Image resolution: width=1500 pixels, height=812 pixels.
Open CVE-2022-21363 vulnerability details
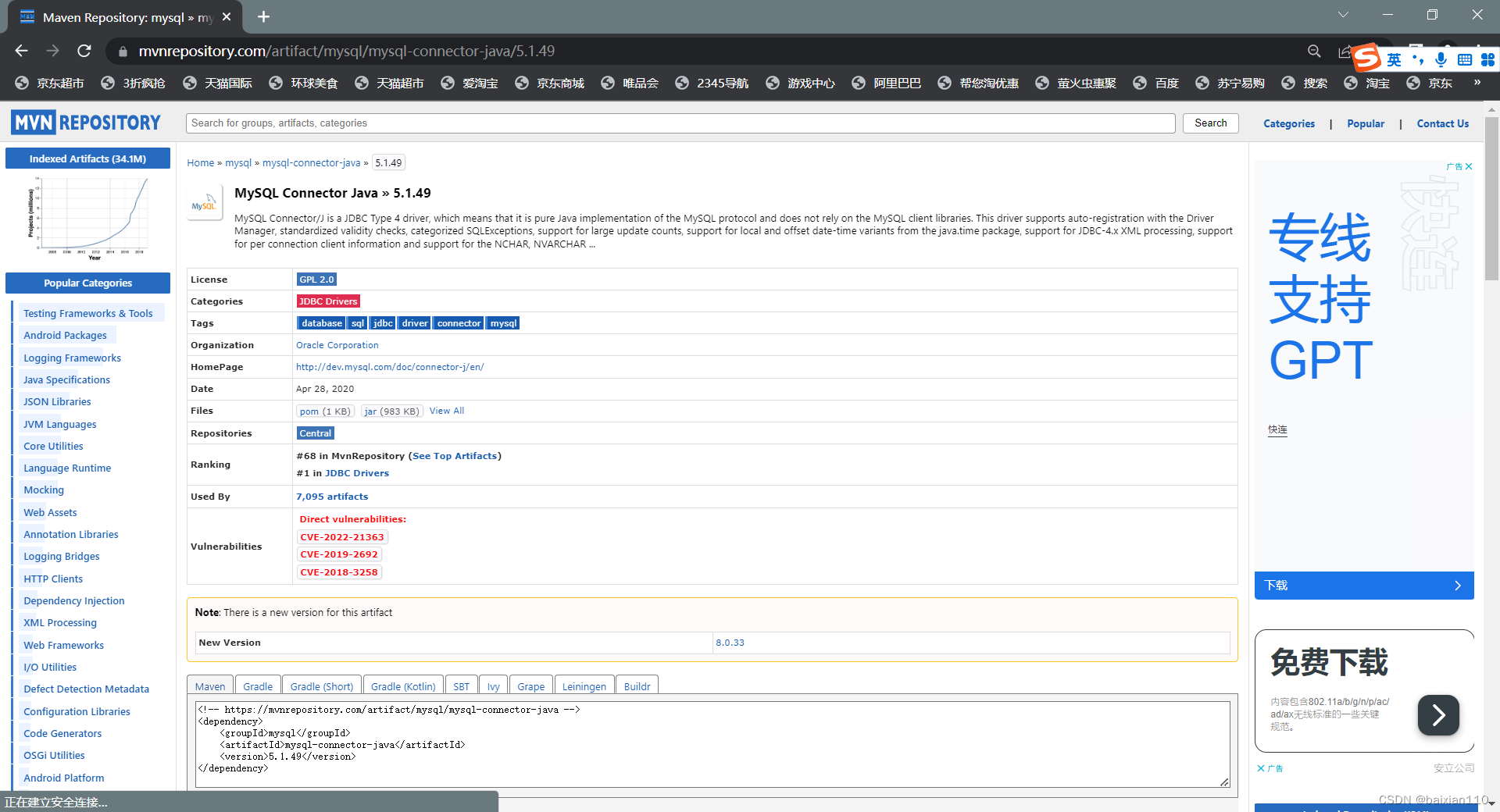pos(342,537)
